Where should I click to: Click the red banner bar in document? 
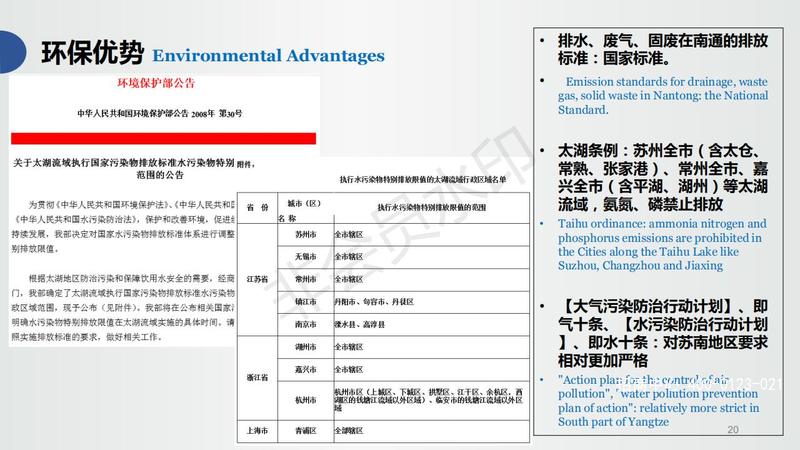(163, 138)
